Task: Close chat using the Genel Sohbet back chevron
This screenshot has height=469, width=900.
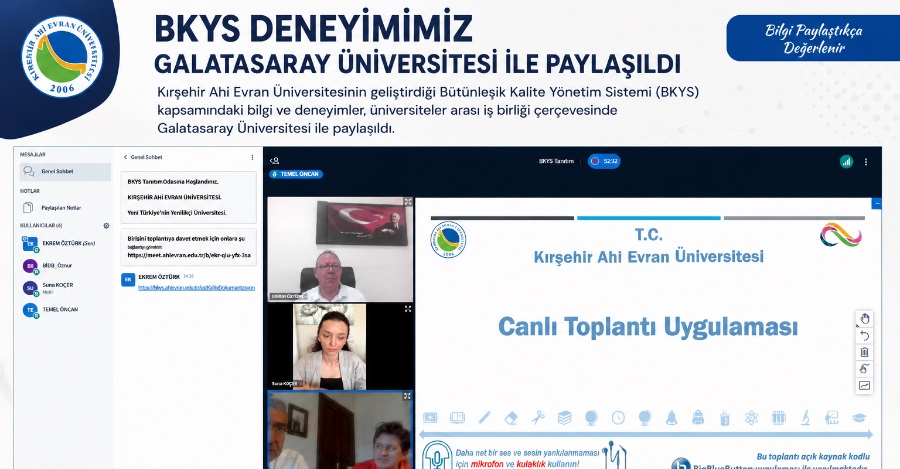Action: (x=125, y=157)
